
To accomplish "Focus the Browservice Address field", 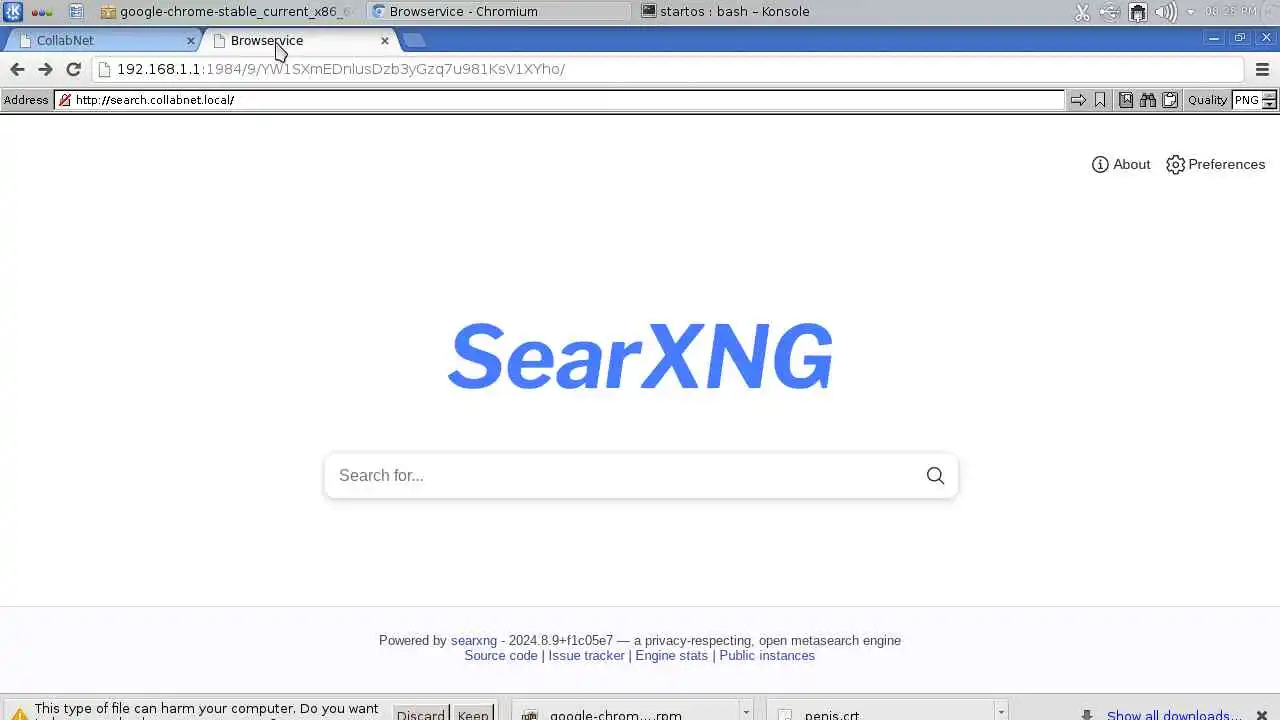I will pos(560,100).
